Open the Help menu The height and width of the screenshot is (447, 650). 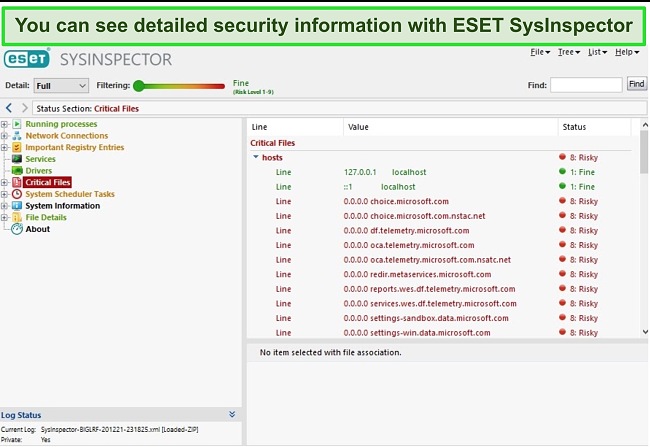626,52
